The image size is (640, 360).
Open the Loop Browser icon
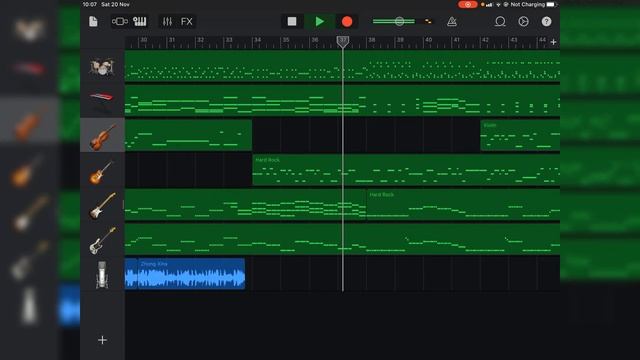pos(500,22)
